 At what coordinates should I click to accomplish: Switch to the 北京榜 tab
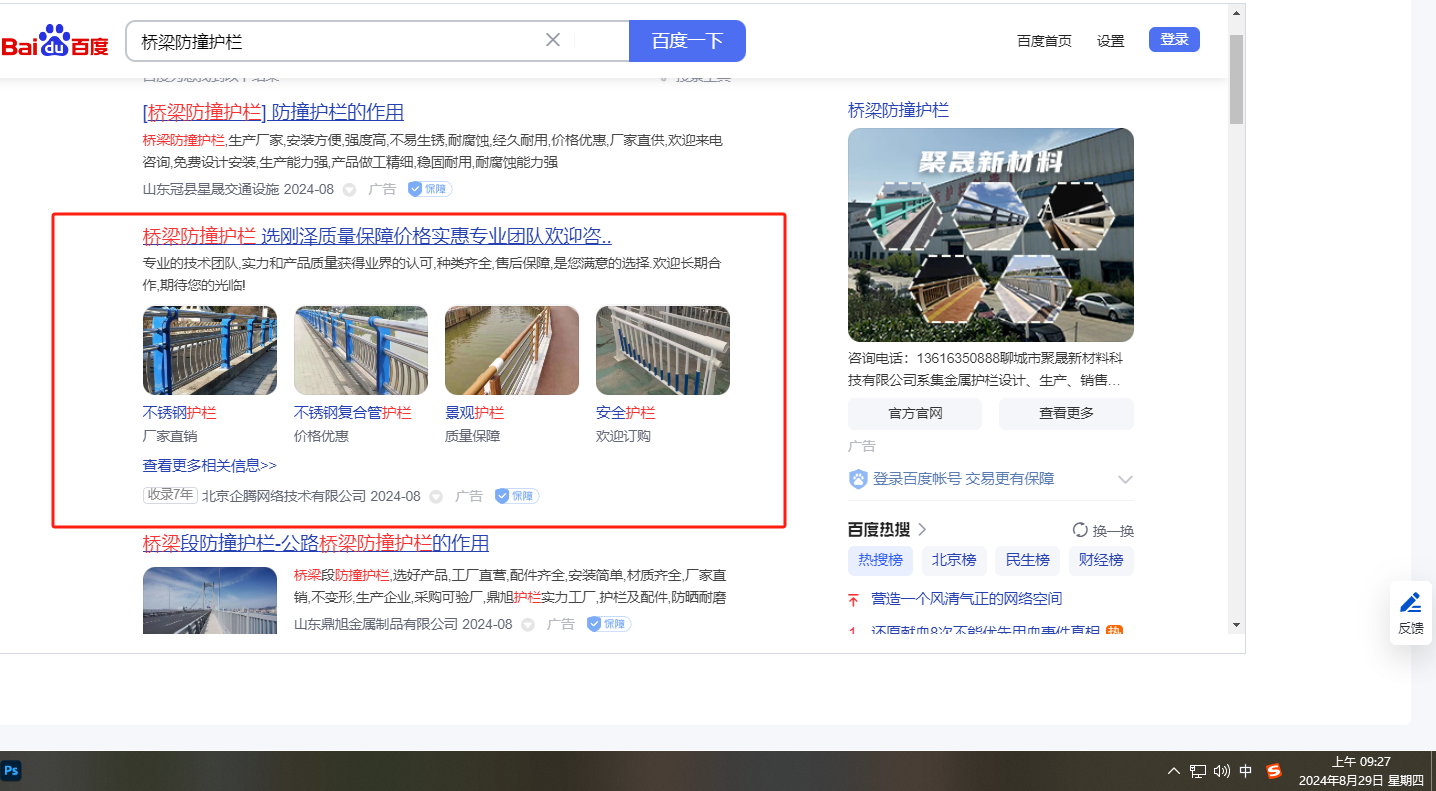954,560
